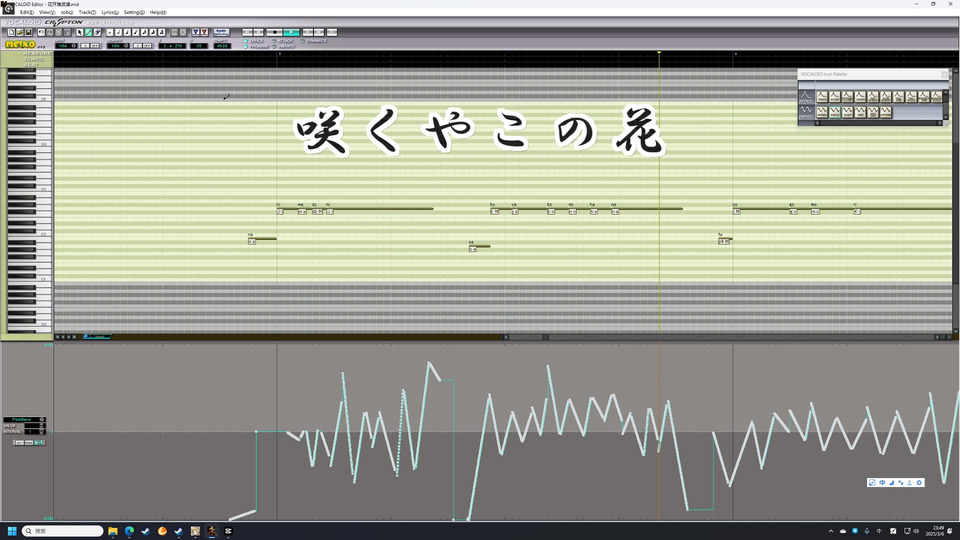Choose the quarter note length icon
Viewport: 960px width, 540px height.
coord(126,32)
